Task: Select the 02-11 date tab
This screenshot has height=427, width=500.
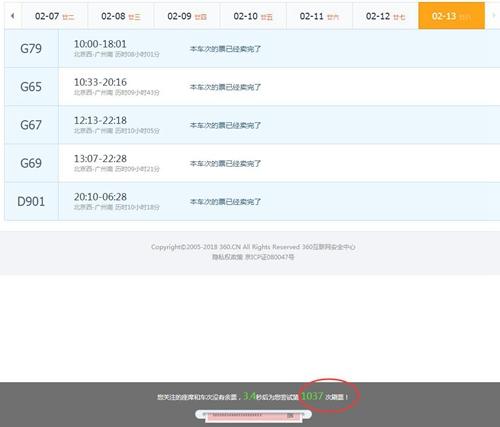Action: (x=319, y=16)
